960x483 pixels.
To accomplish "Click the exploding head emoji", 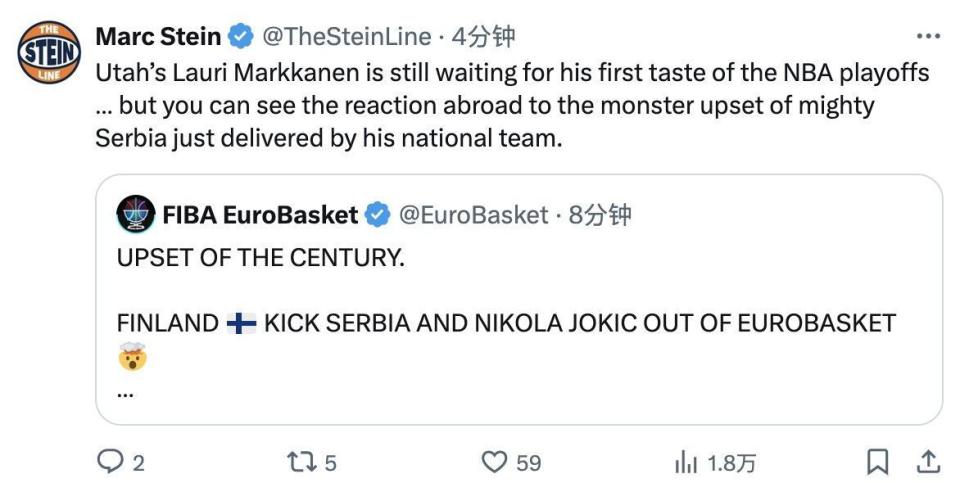I will point(132,356).
